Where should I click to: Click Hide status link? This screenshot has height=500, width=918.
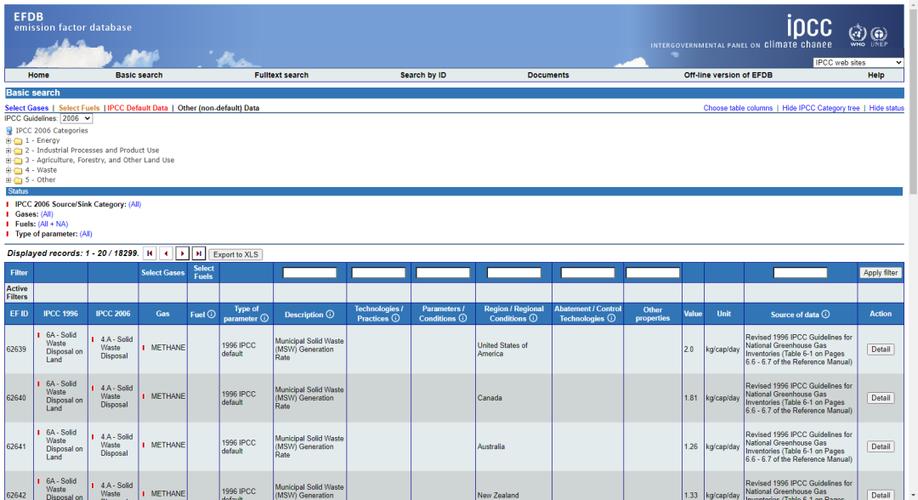coord(886,108)
